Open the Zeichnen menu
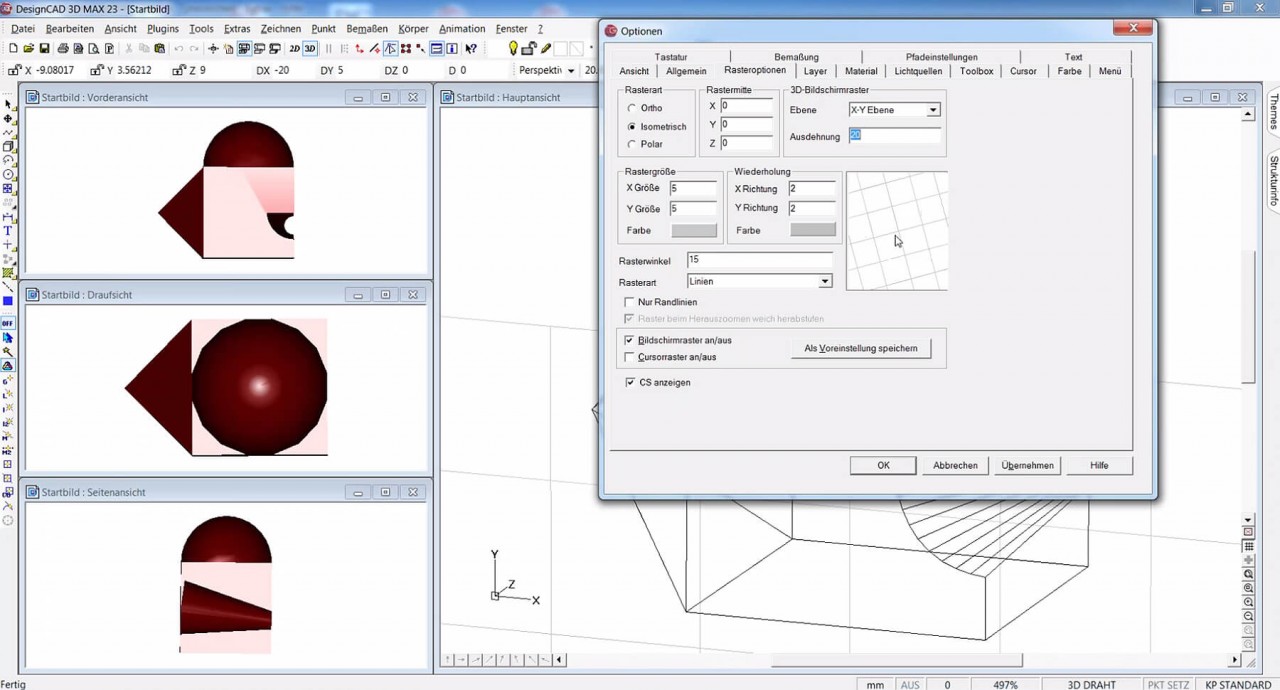Viewport: 1280px width, 690px height. 280,28
